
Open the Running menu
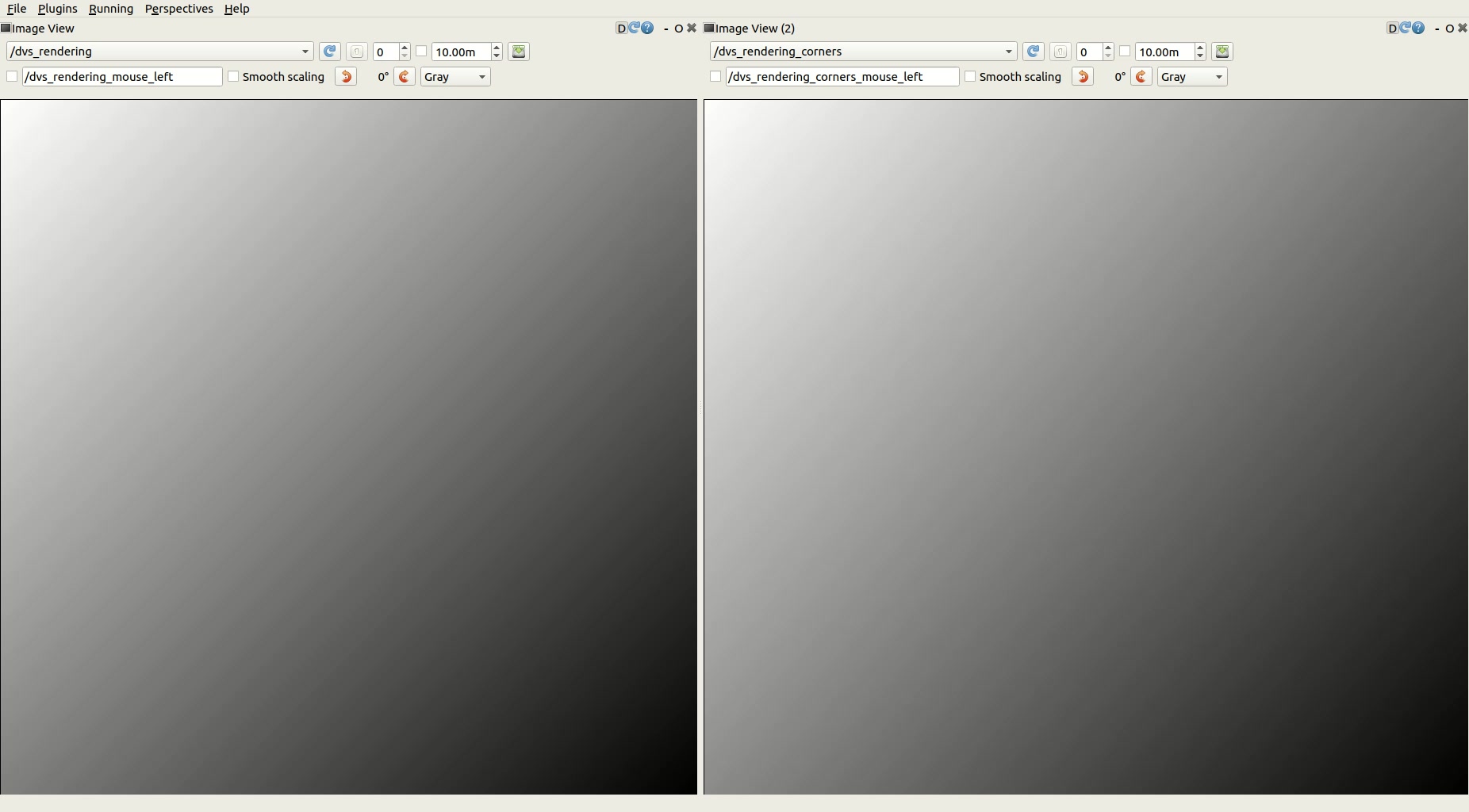click(x=111, y=9)
